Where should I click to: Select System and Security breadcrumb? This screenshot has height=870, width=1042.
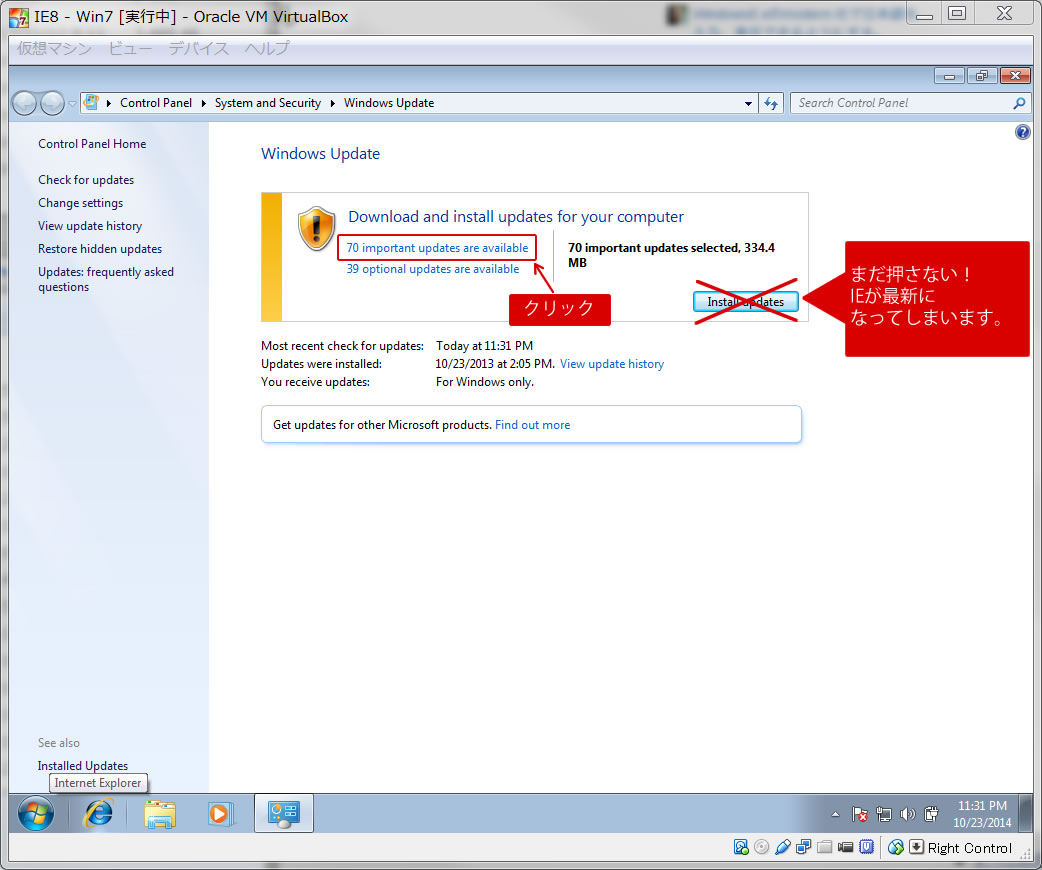(x=267, y=103)
